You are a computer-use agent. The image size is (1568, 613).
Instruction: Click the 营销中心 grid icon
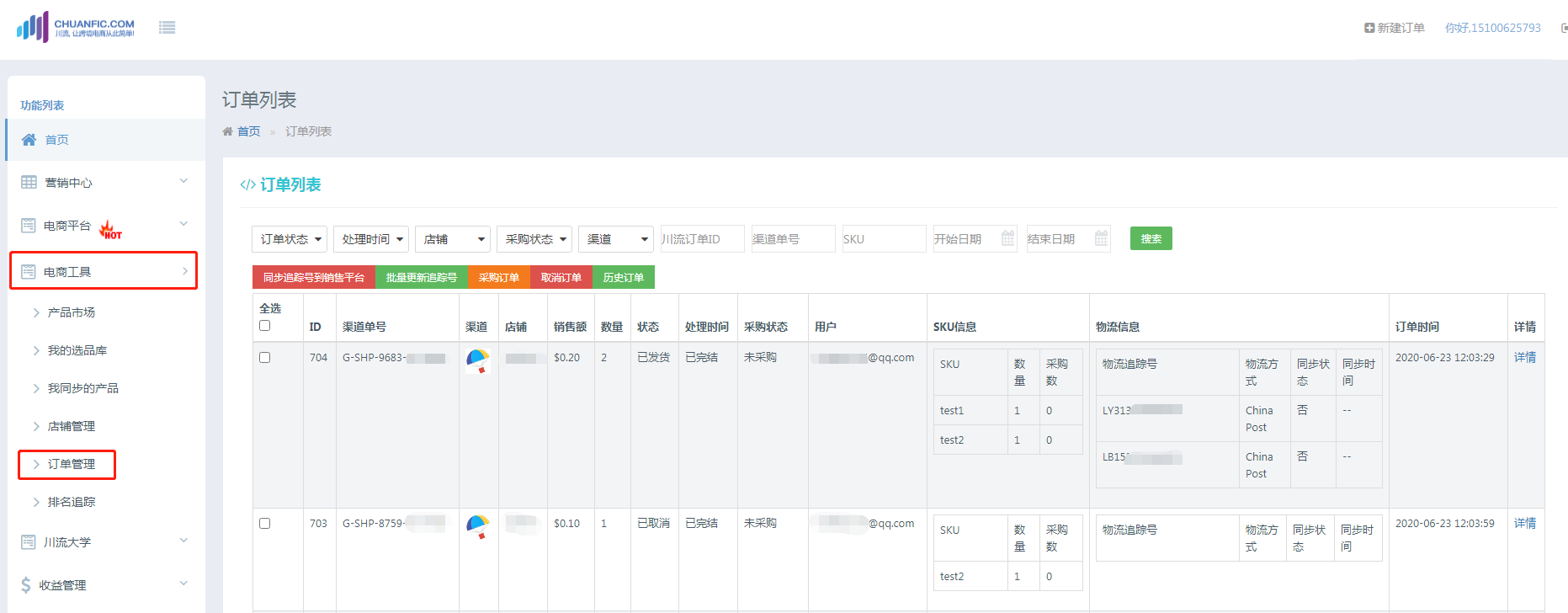pos(29,183)
